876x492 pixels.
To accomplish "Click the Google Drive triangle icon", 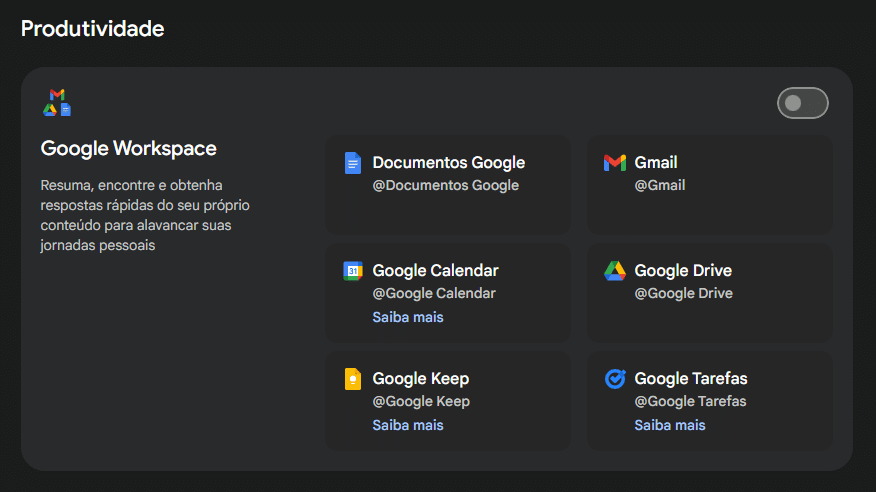I will pyautogui.click(x=615, y=271).
